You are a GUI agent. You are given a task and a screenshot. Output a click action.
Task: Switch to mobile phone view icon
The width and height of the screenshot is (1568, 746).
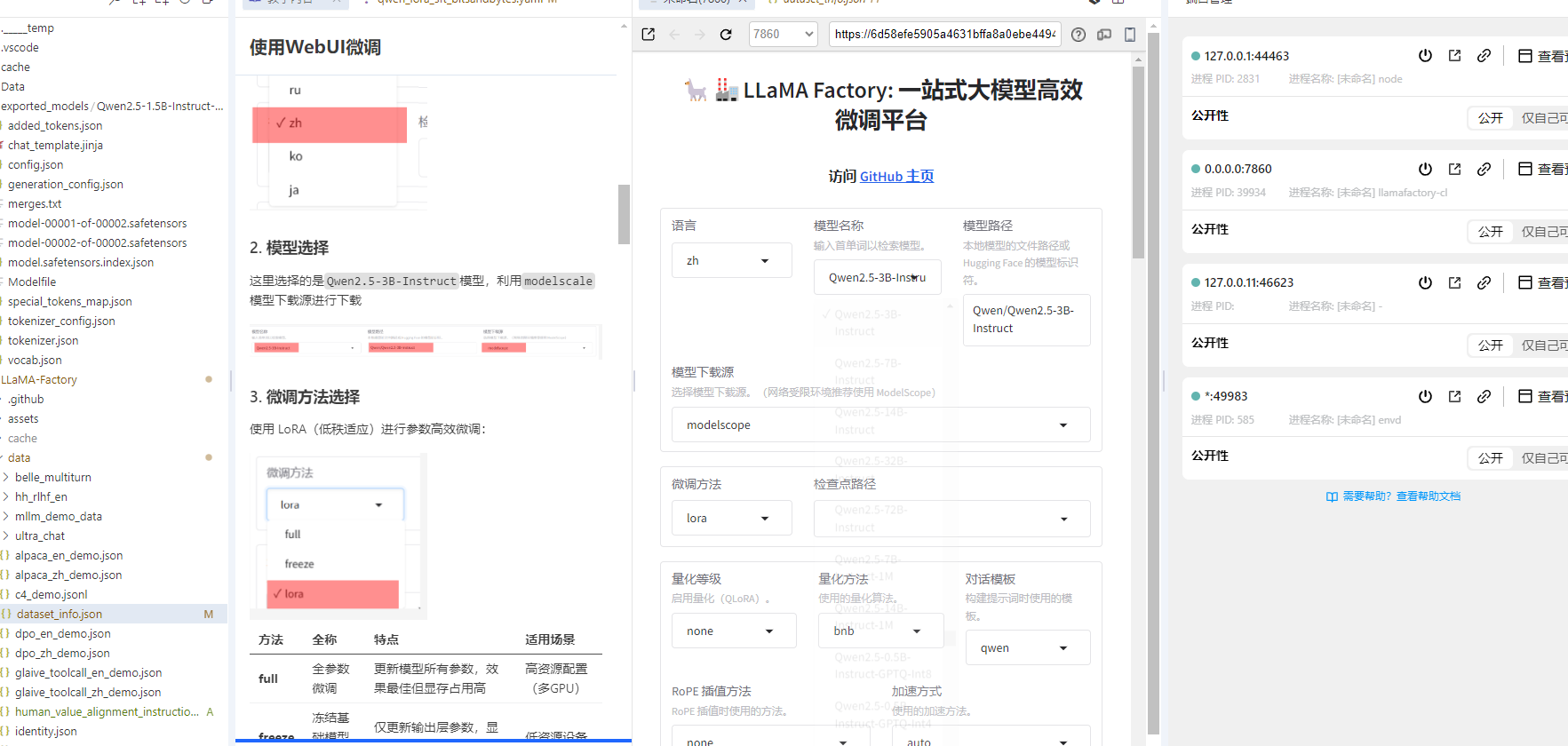[x=1130, y=35]
